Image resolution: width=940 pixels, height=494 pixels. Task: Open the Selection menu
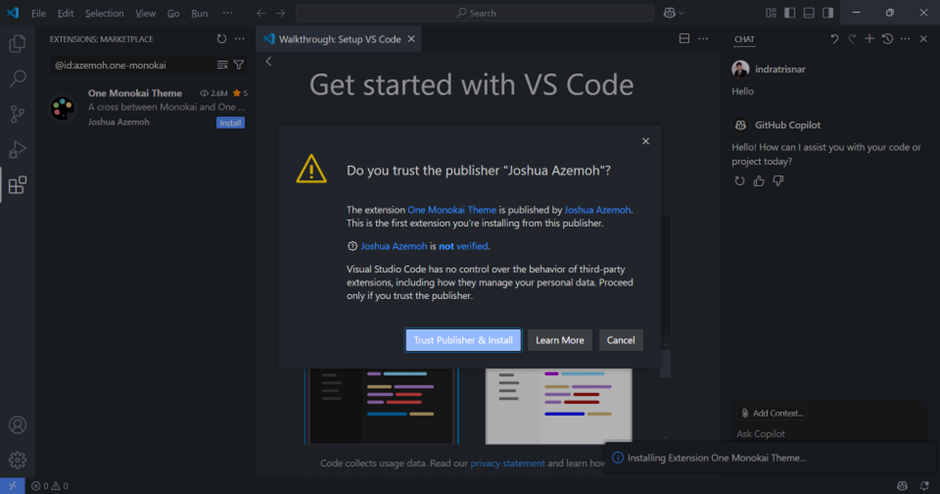104,13
